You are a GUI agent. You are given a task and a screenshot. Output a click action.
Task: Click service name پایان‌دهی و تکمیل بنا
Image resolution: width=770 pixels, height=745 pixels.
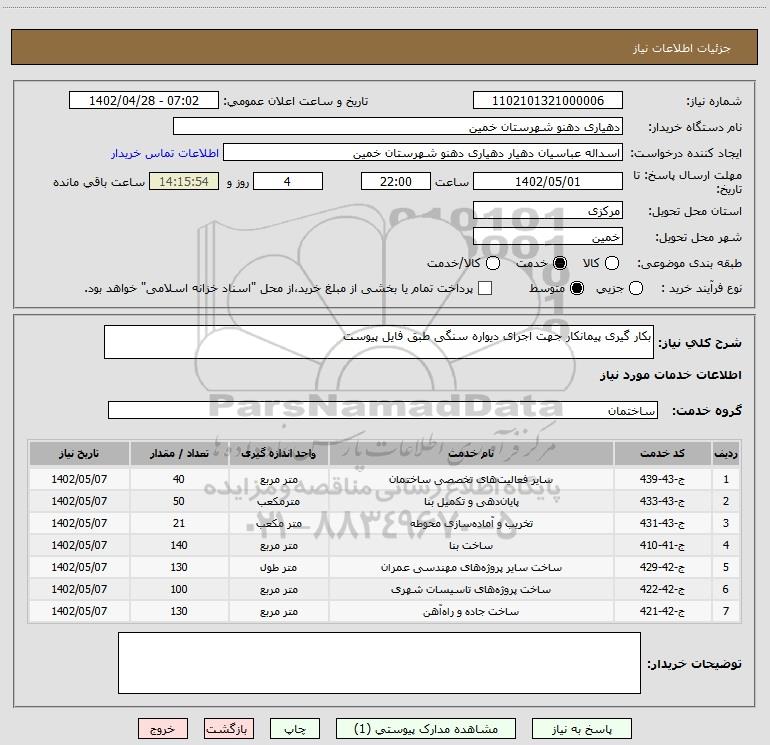point(471,501)
